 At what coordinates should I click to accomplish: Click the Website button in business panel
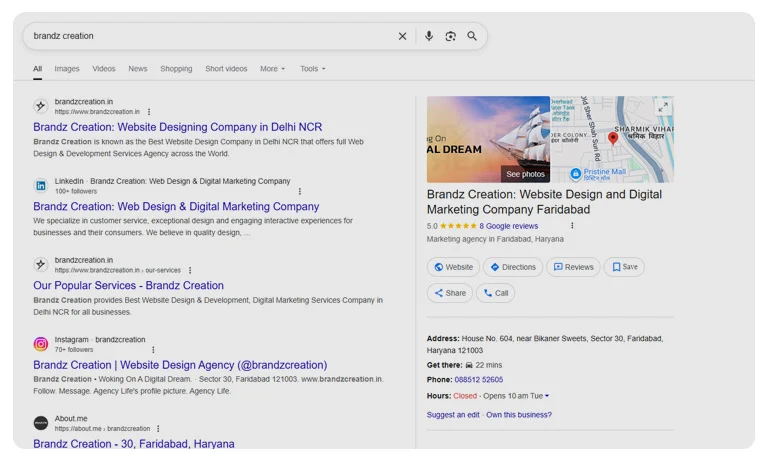[x=453, y=267]
